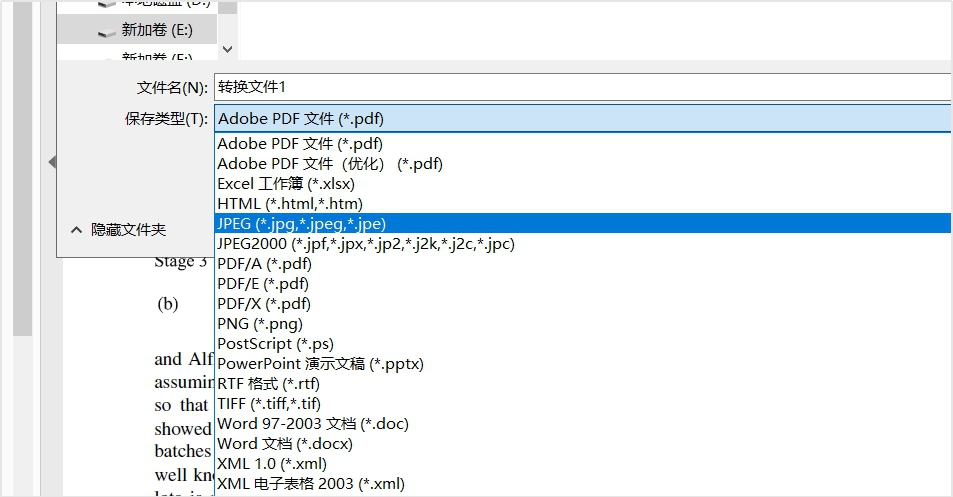953x497 pixels.
Task: Select Word 文档 (*.docx) format
Action: 583,444
